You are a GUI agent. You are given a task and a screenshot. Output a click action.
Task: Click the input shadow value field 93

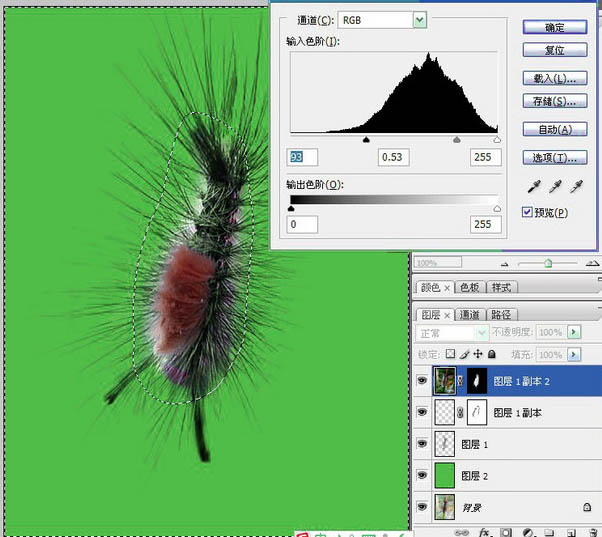[302, 157]
